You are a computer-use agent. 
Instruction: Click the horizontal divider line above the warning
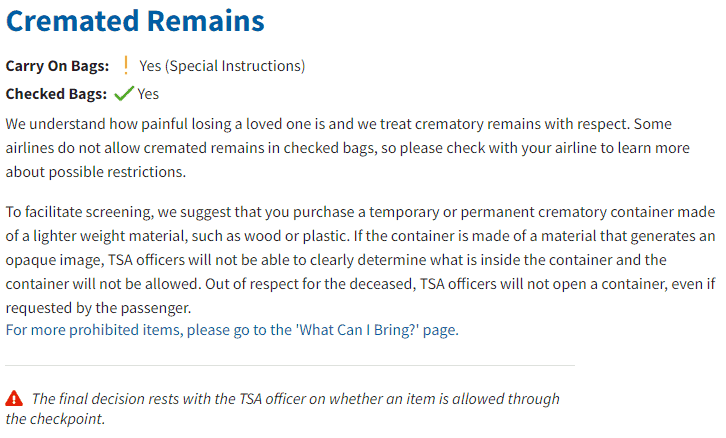290,365
